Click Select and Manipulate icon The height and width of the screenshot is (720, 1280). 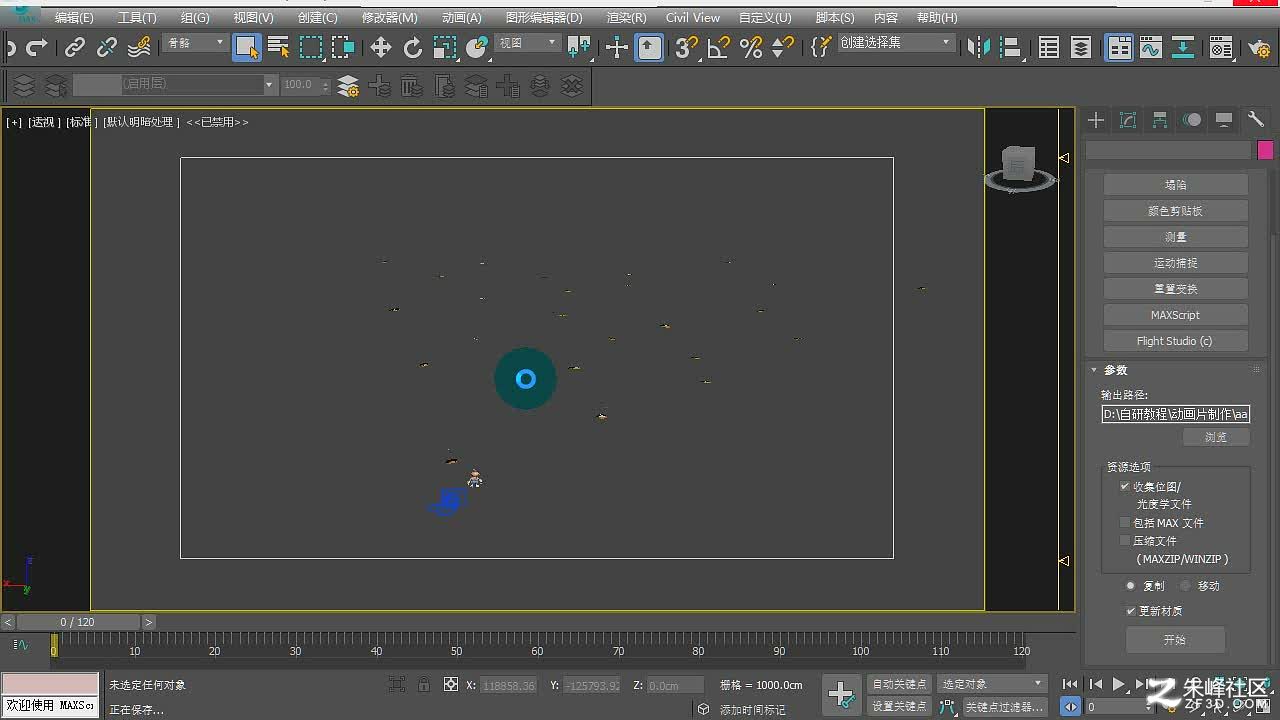coord(617,47)
